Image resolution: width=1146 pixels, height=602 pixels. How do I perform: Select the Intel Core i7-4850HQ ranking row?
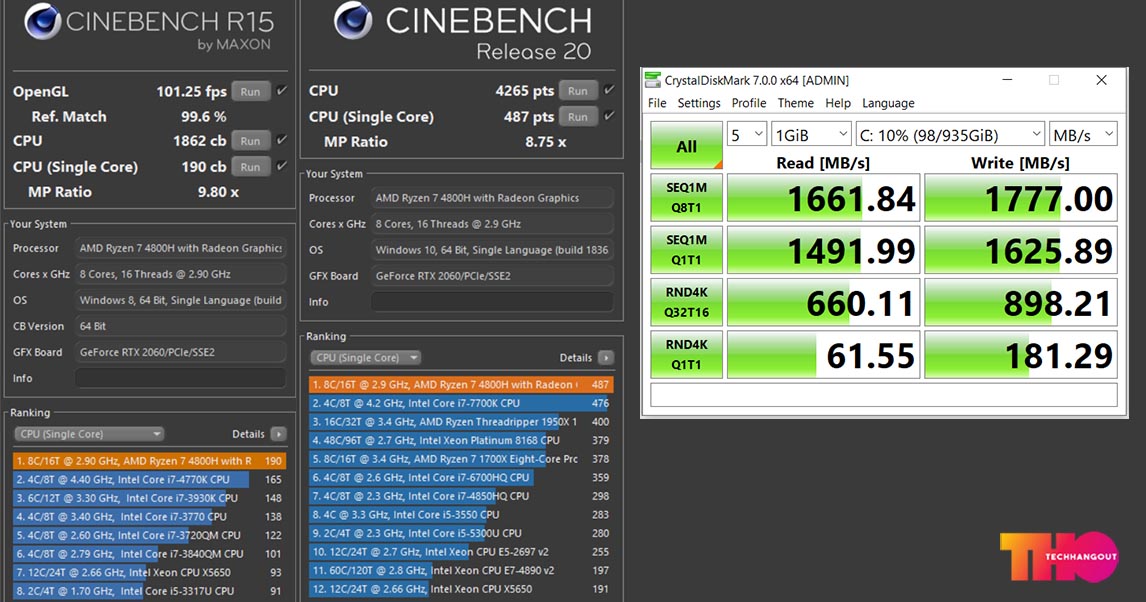click(x=461, y=496)
